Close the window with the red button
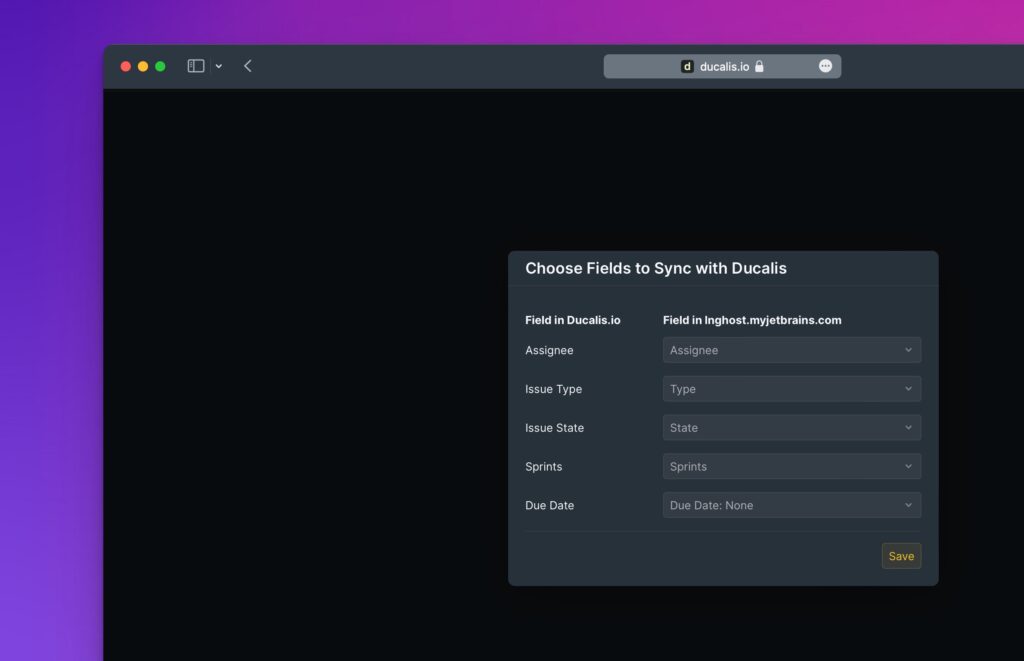Image resolution: width=1024 pixels, height=661 pixels. point(126,66)
